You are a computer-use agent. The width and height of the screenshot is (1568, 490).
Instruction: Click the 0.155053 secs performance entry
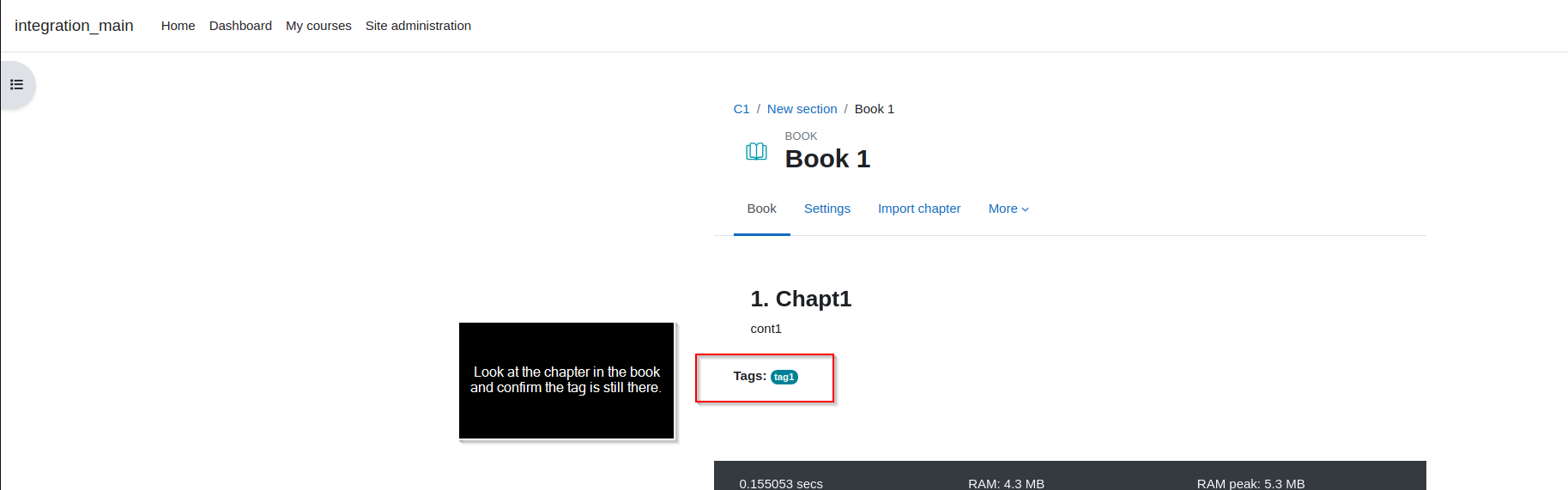pos(781,484)
